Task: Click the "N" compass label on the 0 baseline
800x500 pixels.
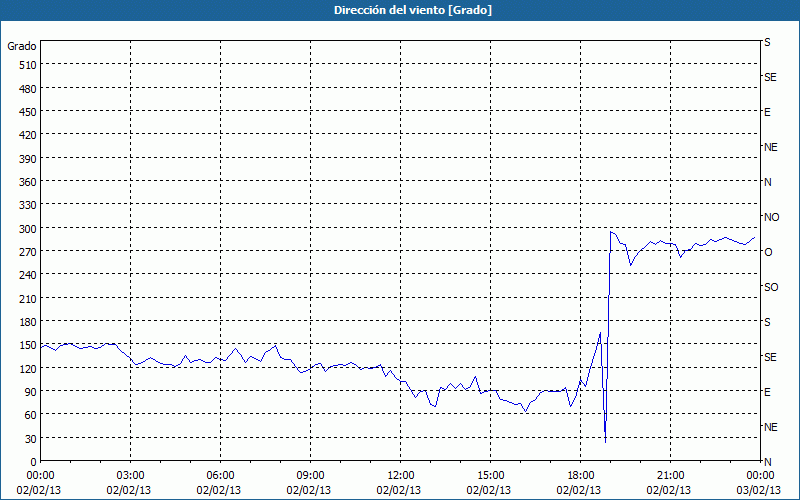Action: click(x=767, y=462)
